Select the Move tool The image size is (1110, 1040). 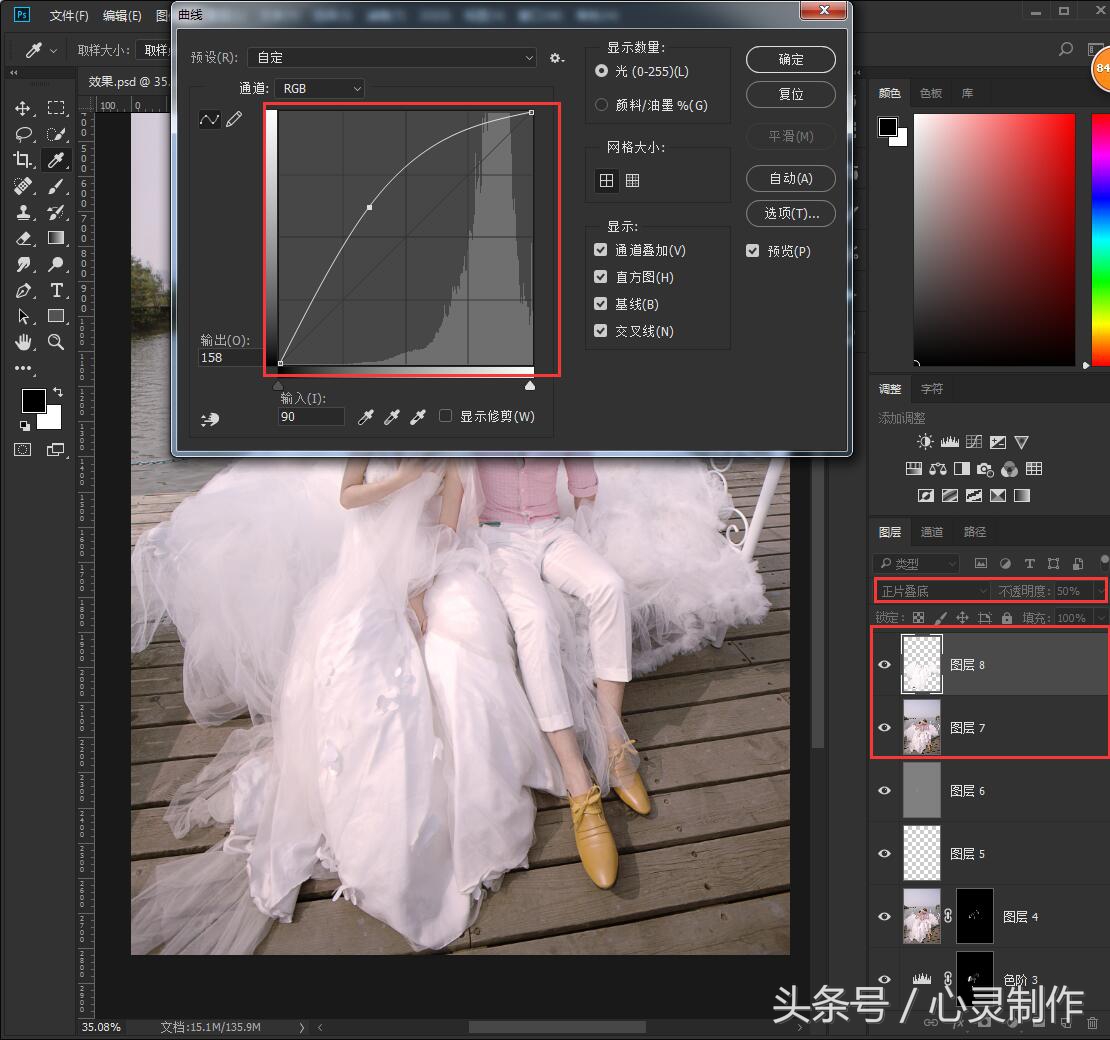pos(21,108)
